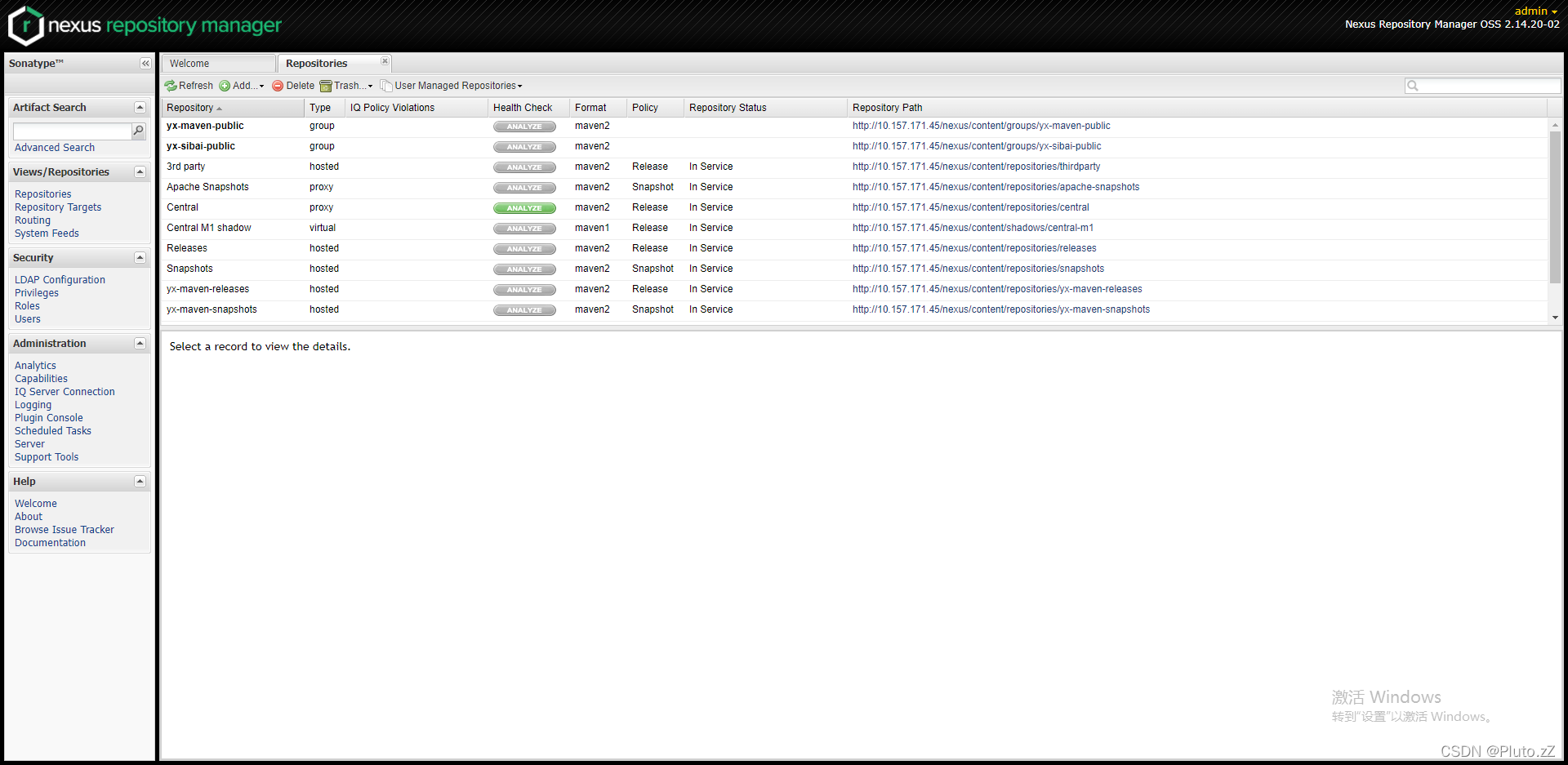The width and height of the screenshot is (1568, 765).
Task: Close the Repositories tab
Action: [x=385, y=61]
